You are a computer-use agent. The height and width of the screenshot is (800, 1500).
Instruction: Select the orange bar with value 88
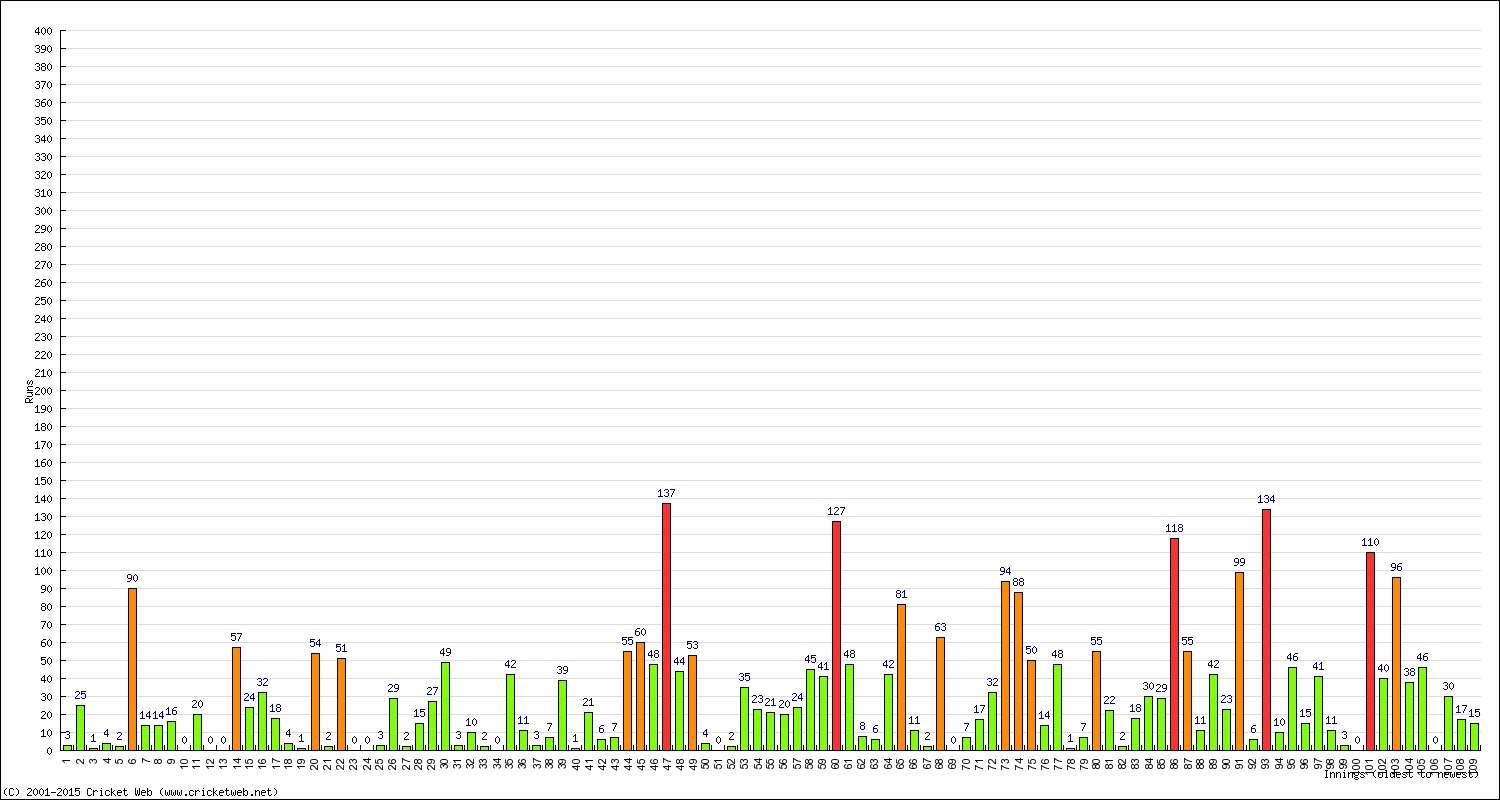click(1018, 671)
